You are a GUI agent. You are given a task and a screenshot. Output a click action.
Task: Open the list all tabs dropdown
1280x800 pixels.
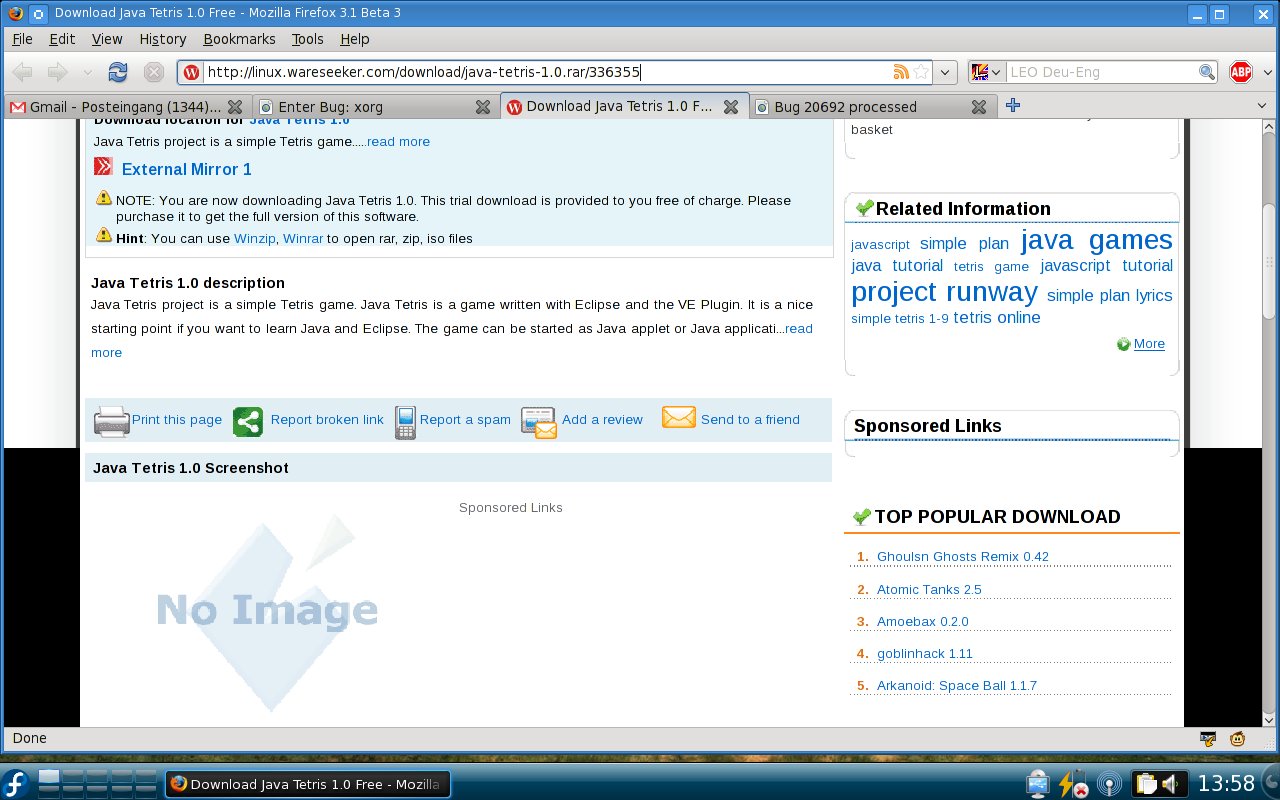coord(1261,106)
